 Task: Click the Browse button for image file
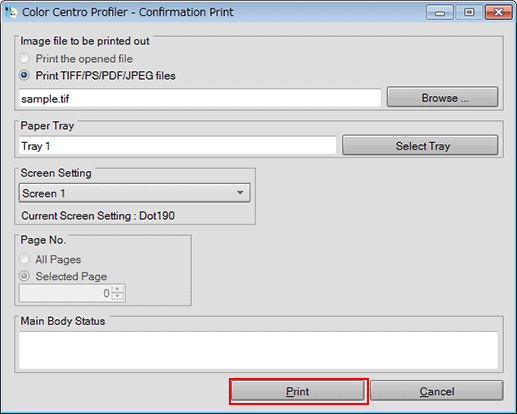[x=442, y=97]
